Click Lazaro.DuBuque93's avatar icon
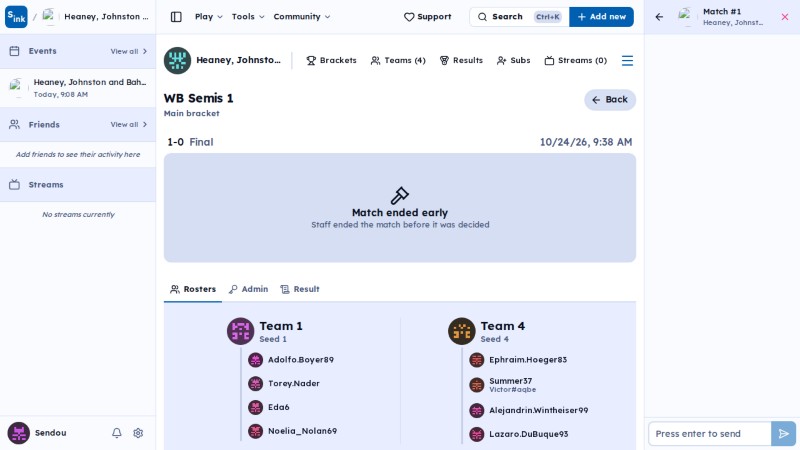Screen dimensions: 800x450 click(x=477, y=435)
